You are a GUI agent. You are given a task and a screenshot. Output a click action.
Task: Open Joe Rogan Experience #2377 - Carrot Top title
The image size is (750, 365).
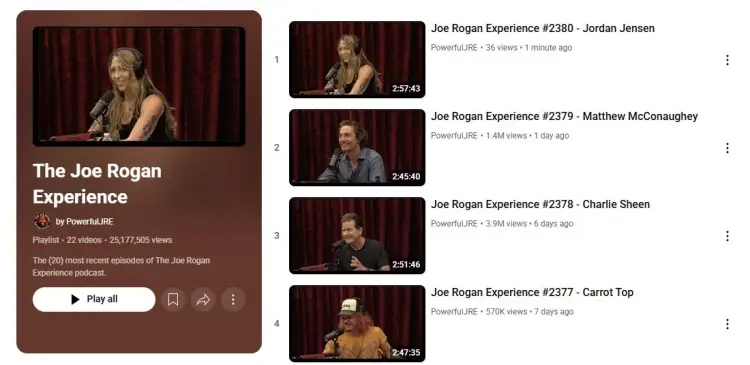[532, 292]
